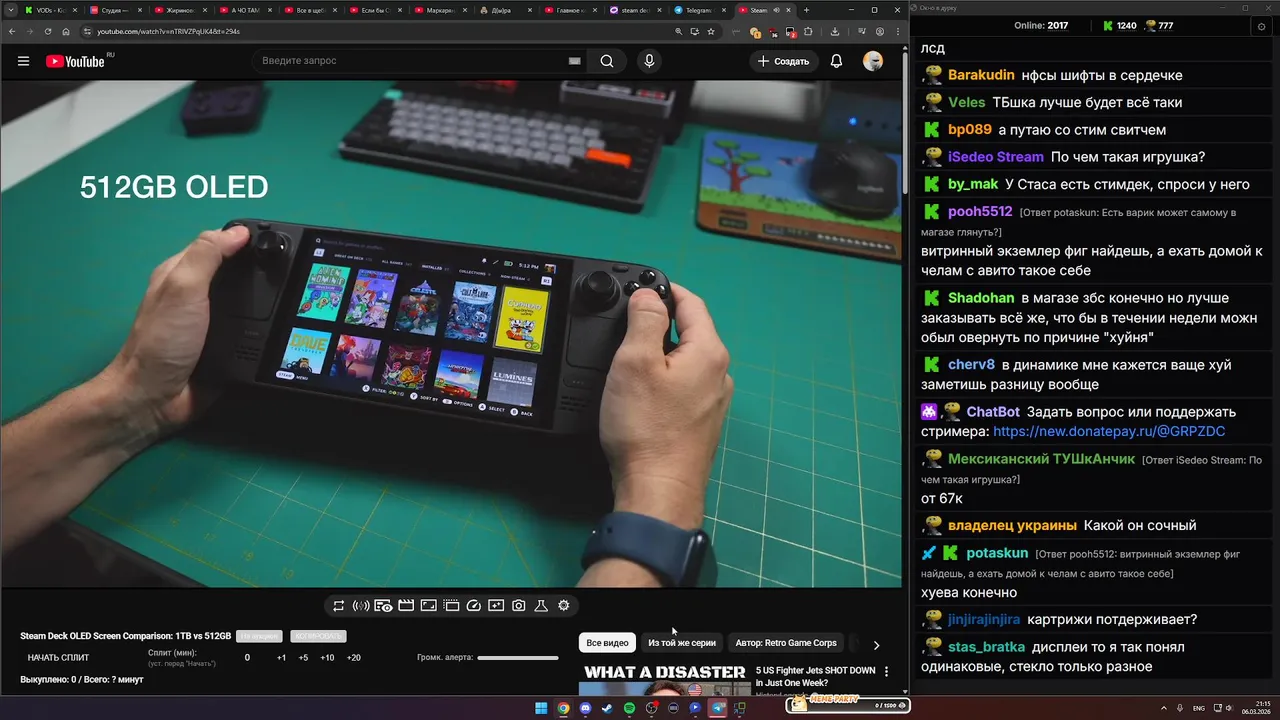Click the Создать create button

click(x=784, y=61)
